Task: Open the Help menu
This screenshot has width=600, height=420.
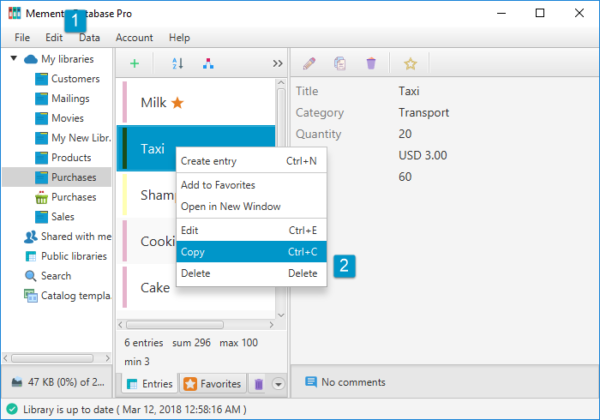Action: [179, 37]
